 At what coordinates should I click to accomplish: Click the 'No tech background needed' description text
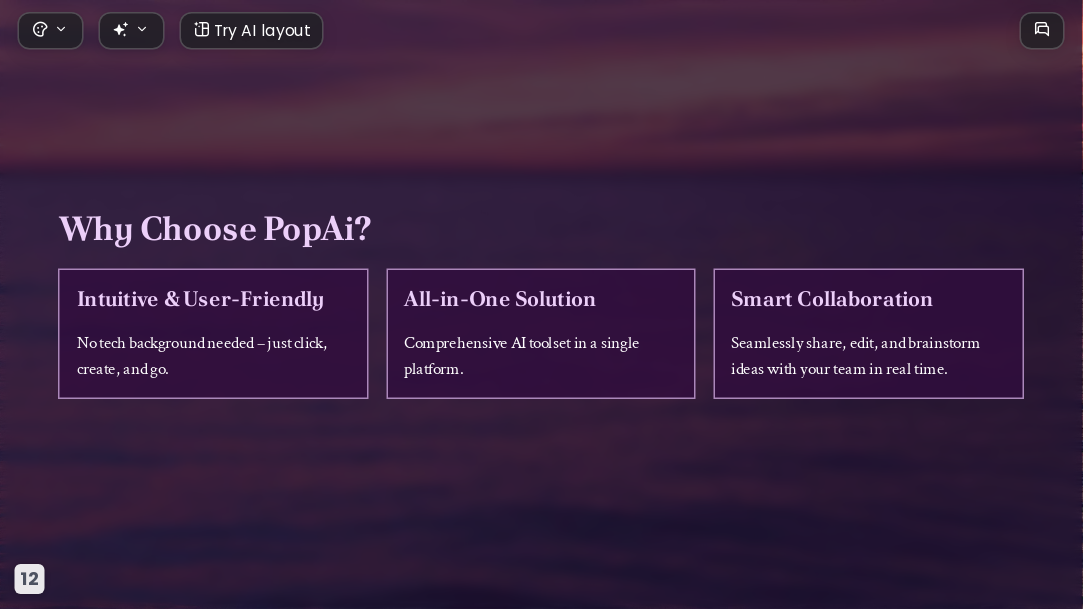pyautogui.click(x=202, y=356)
